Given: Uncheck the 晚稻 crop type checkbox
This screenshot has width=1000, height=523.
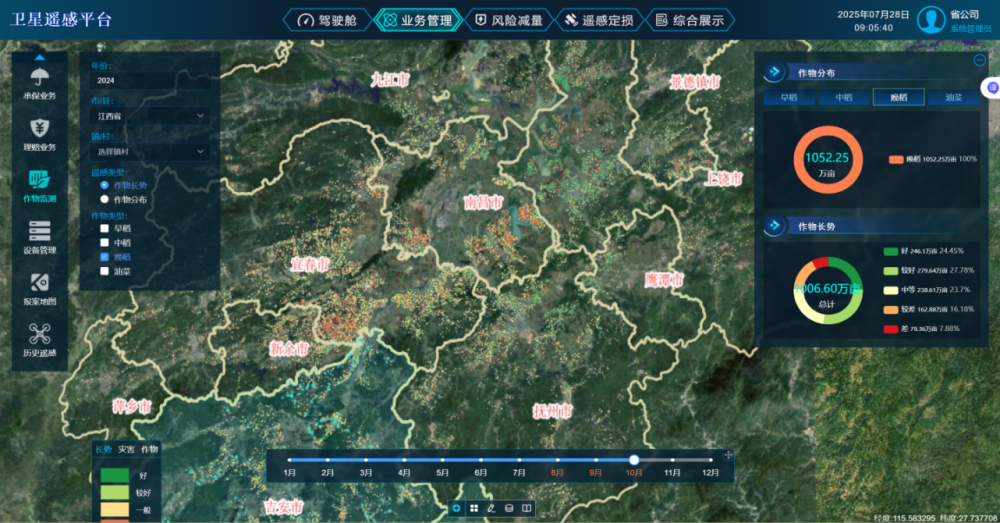Looking at the screenshot, I should pyautogui.click(x=105, y=257).
